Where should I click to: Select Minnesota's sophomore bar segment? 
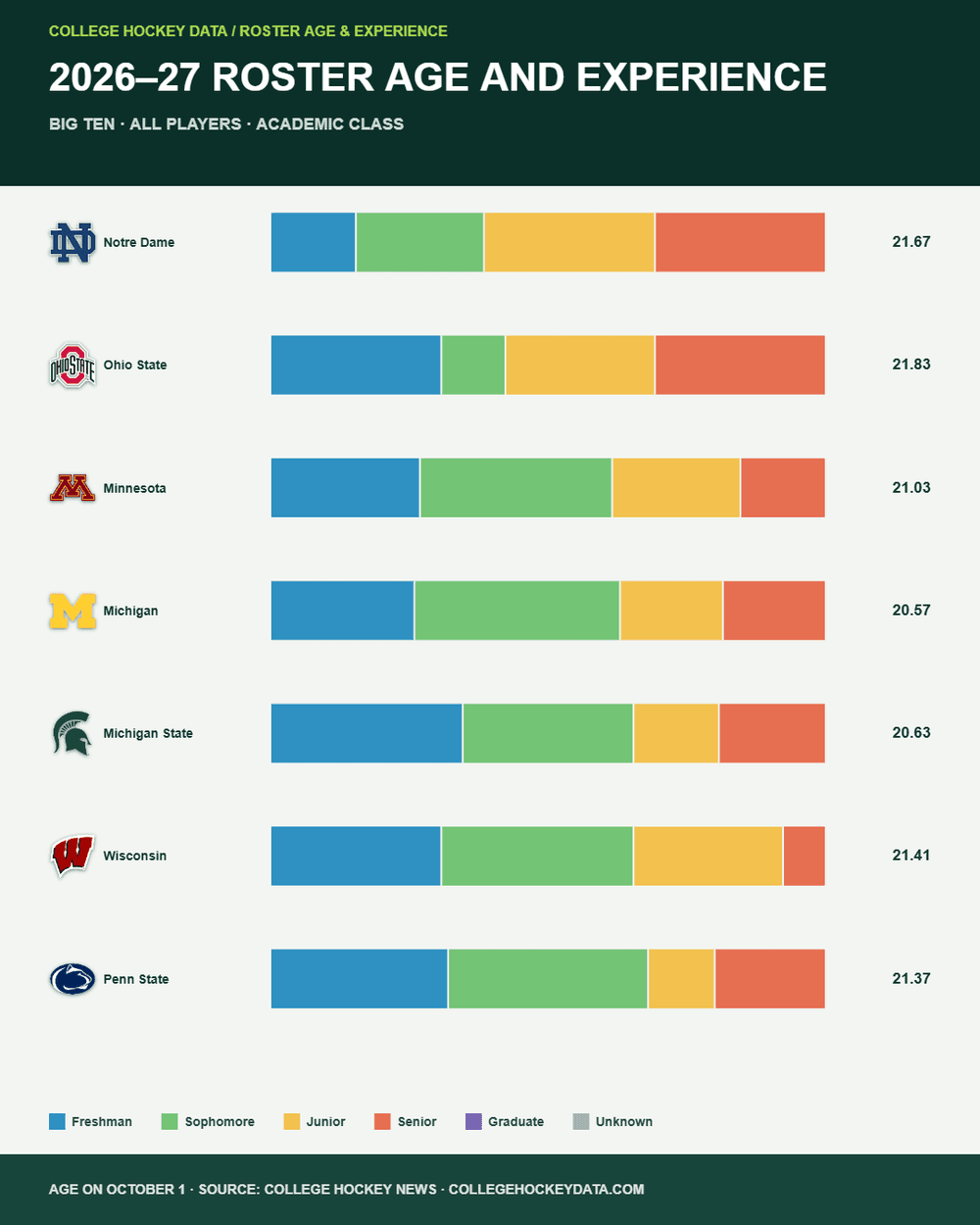pos(516,488)
